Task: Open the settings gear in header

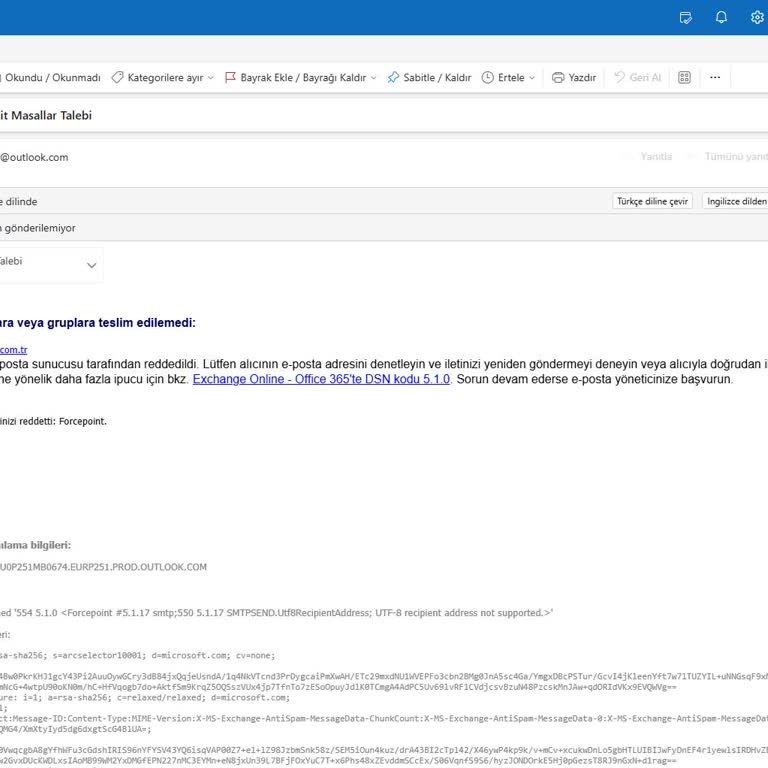Action: (x=757, y=17)
